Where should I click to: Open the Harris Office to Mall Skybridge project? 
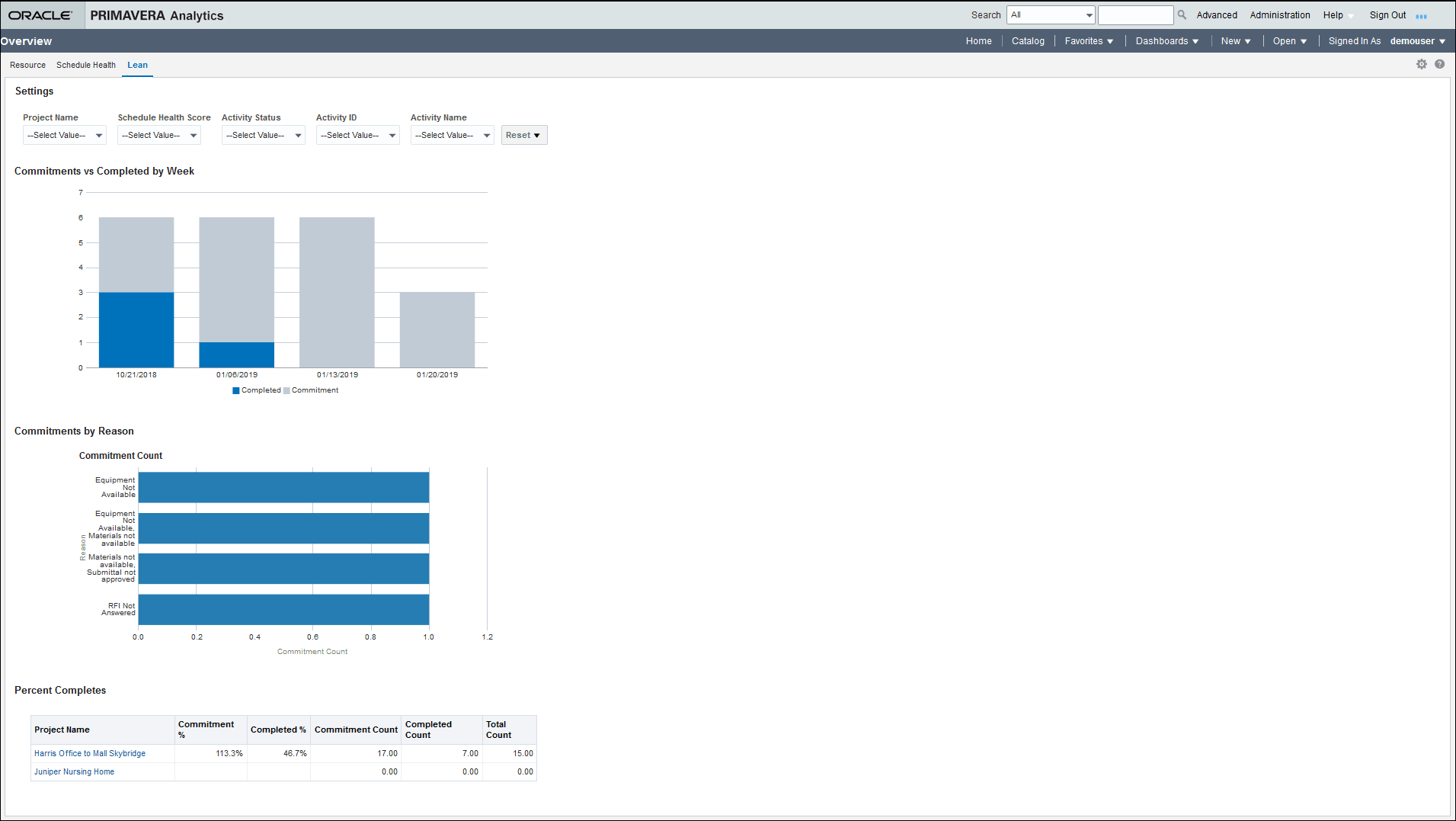point(89,753)
